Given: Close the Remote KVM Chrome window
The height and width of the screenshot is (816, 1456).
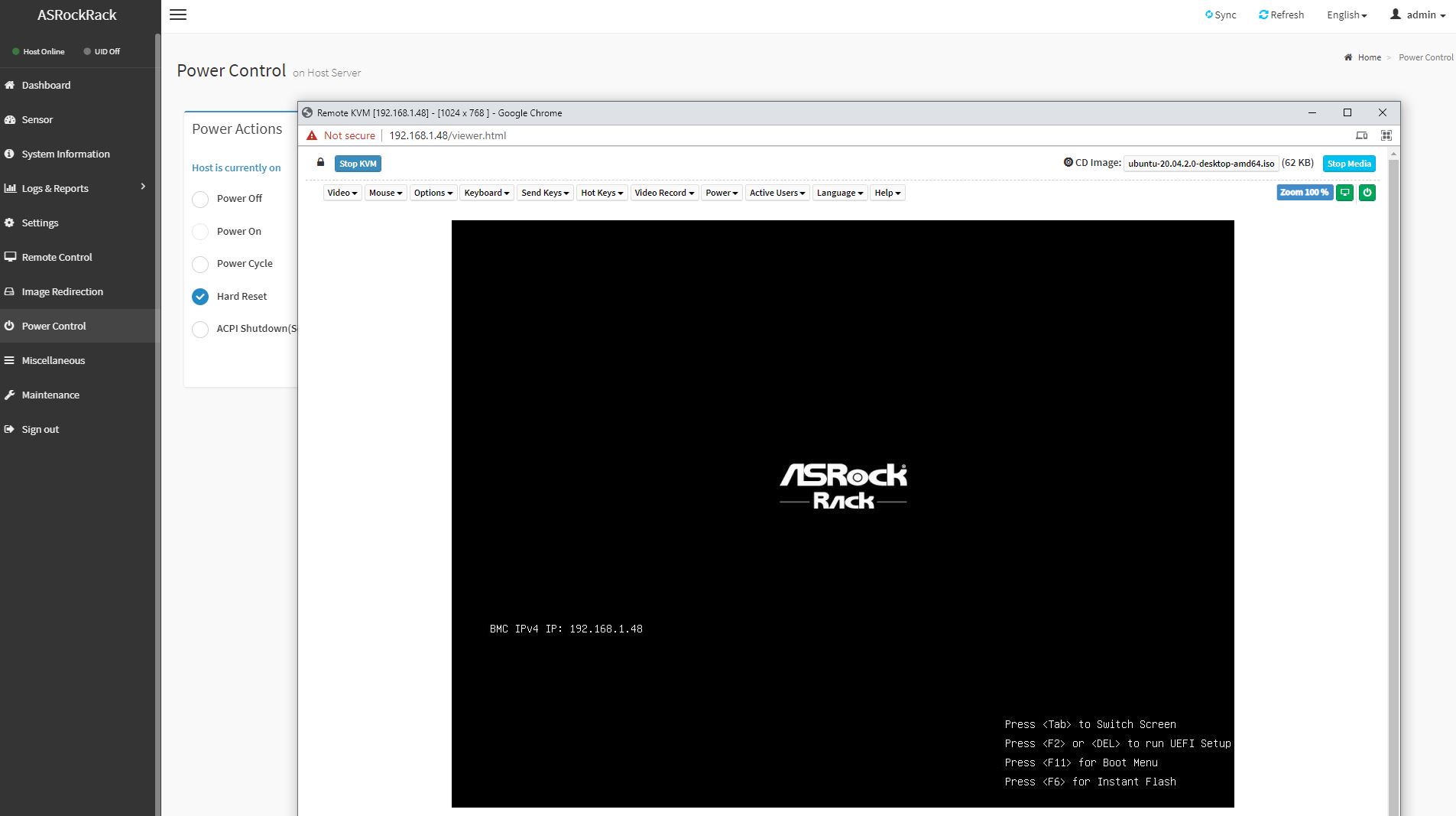Looking at the screenshot, I should (1383, 112).
